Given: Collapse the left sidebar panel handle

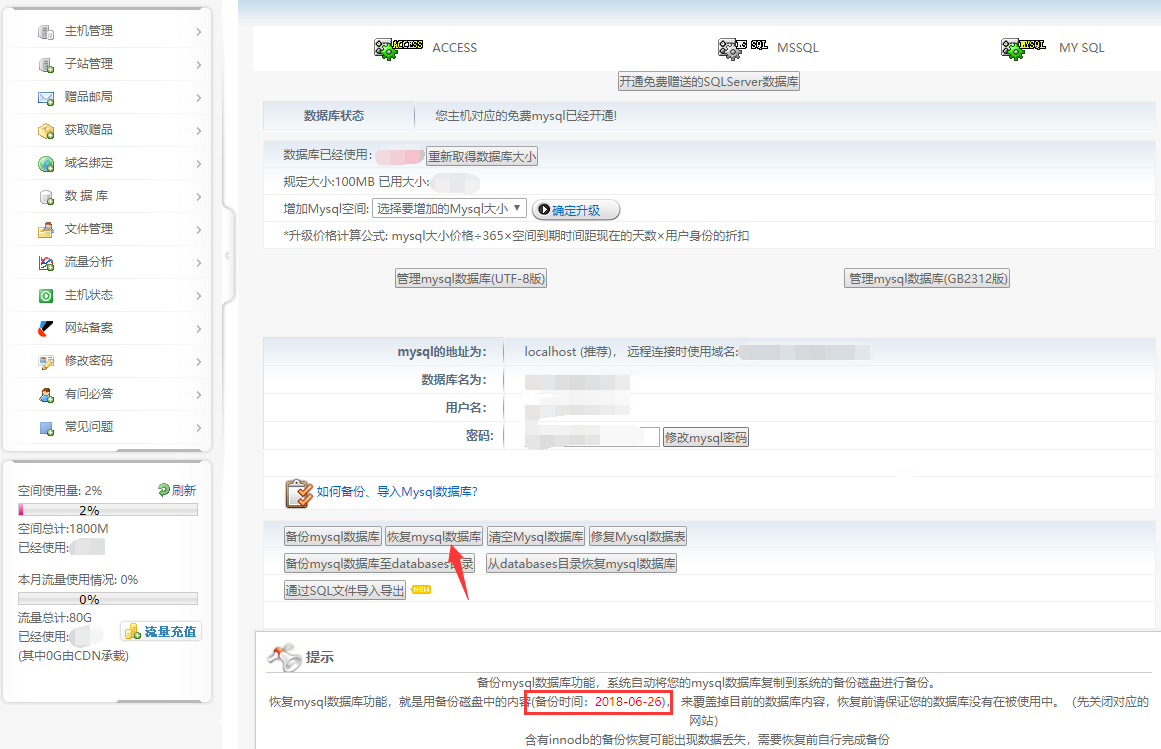Looking at the screenshot, I should click(227, 255).
